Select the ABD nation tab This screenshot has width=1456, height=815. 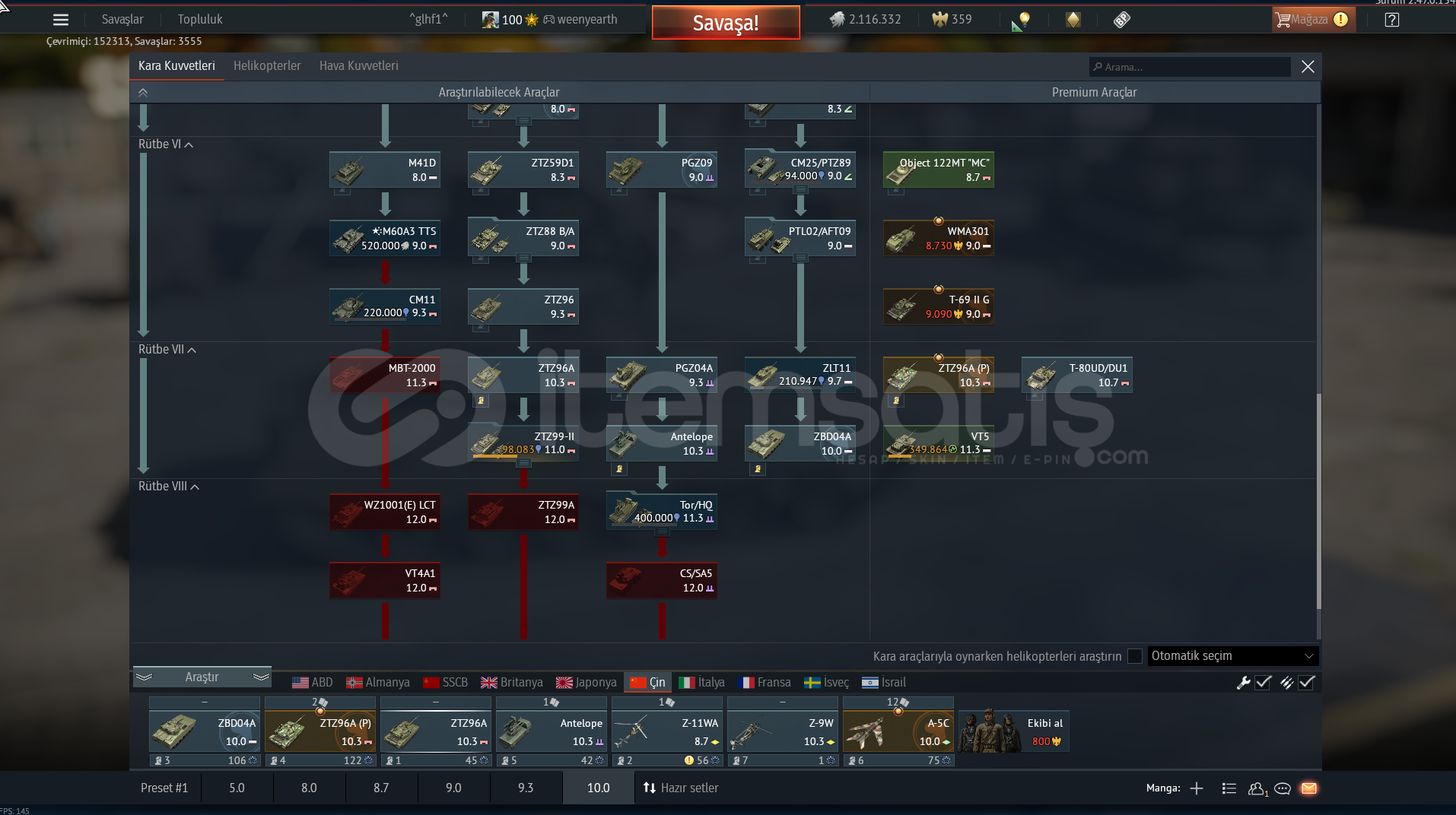312,683
